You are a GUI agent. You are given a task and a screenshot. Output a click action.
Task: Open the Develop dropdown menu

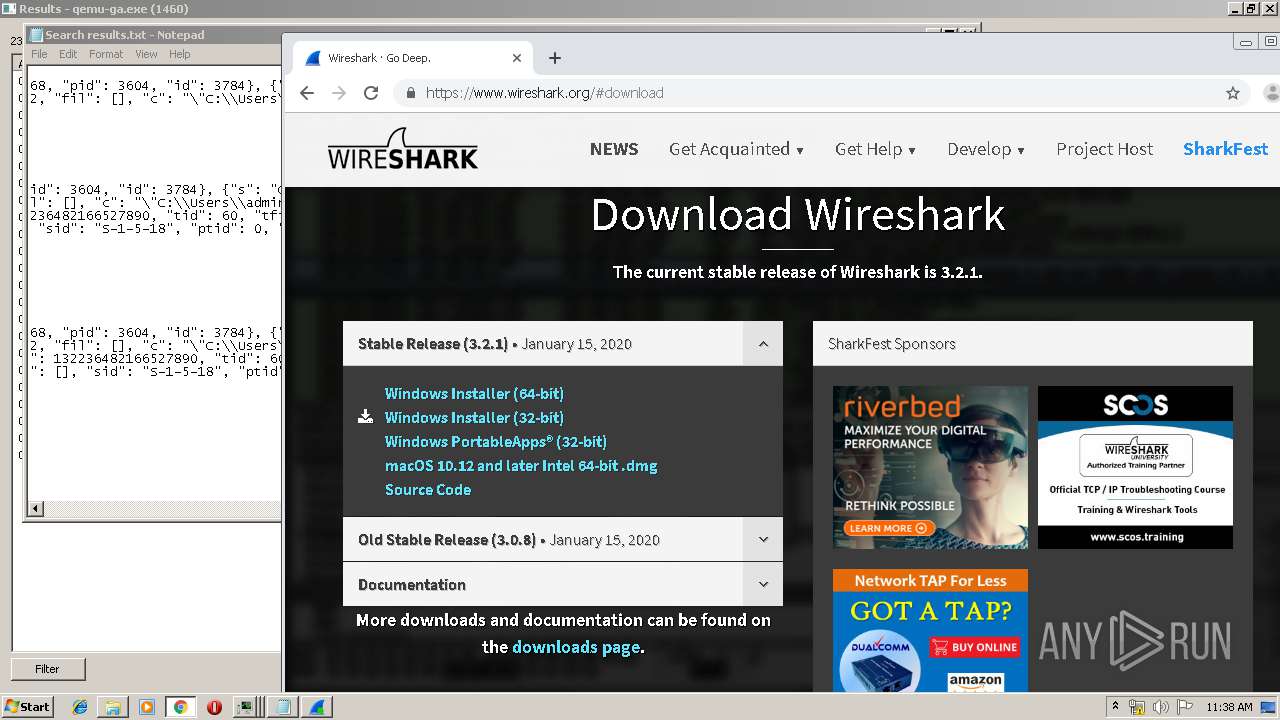coord(986,149)
